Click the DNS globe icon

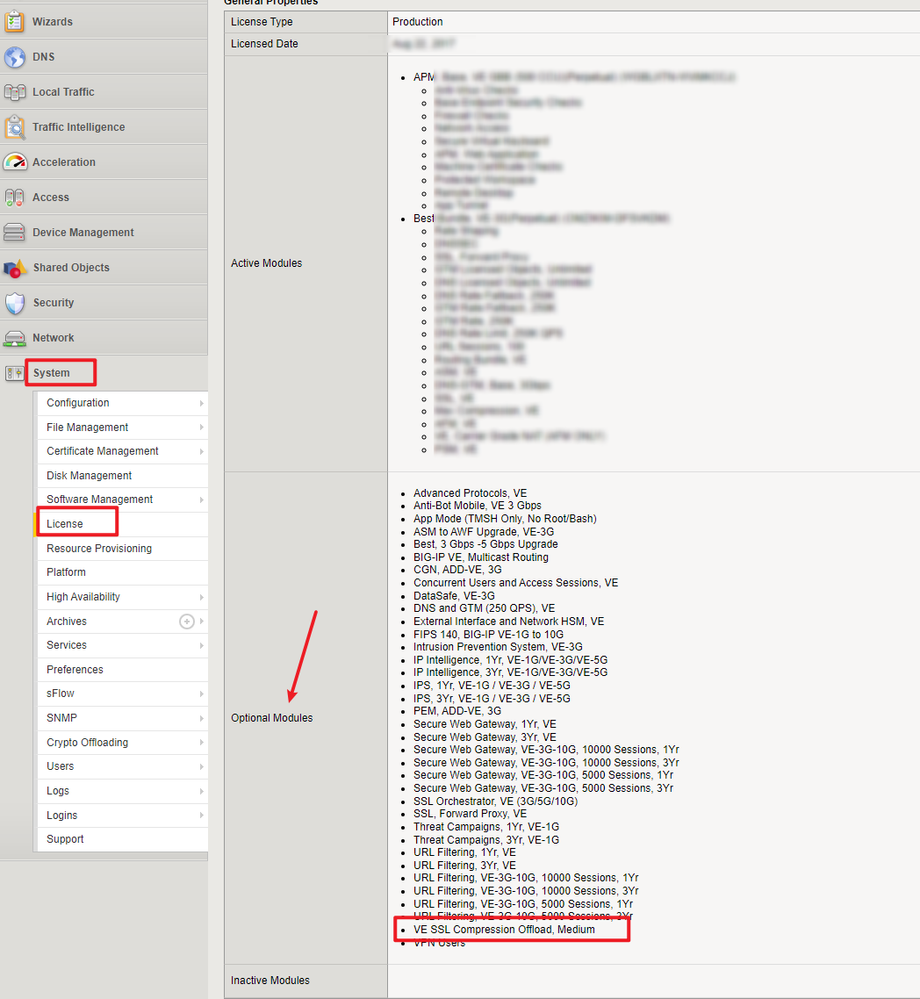coord(14,57)
